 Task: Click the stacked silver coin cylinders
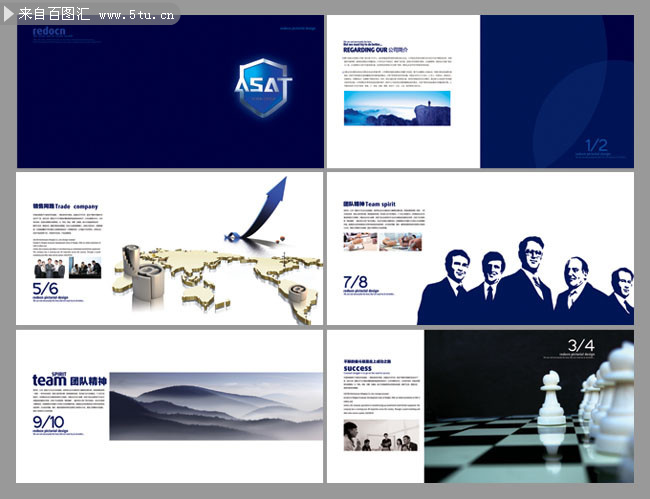[143, 272]
